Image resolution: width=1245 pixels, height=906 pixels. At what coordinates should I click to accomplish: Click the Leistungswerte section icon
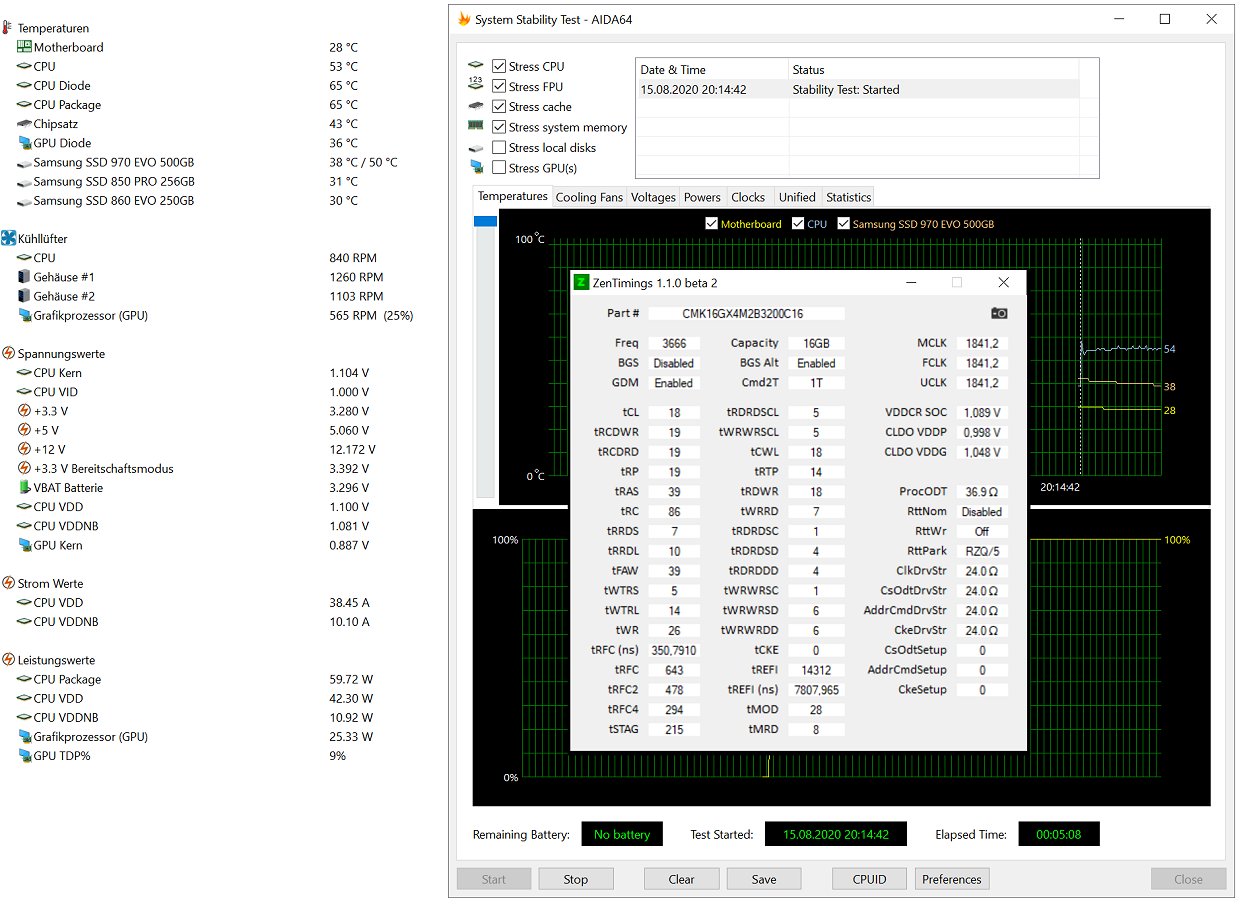(8, 661)
